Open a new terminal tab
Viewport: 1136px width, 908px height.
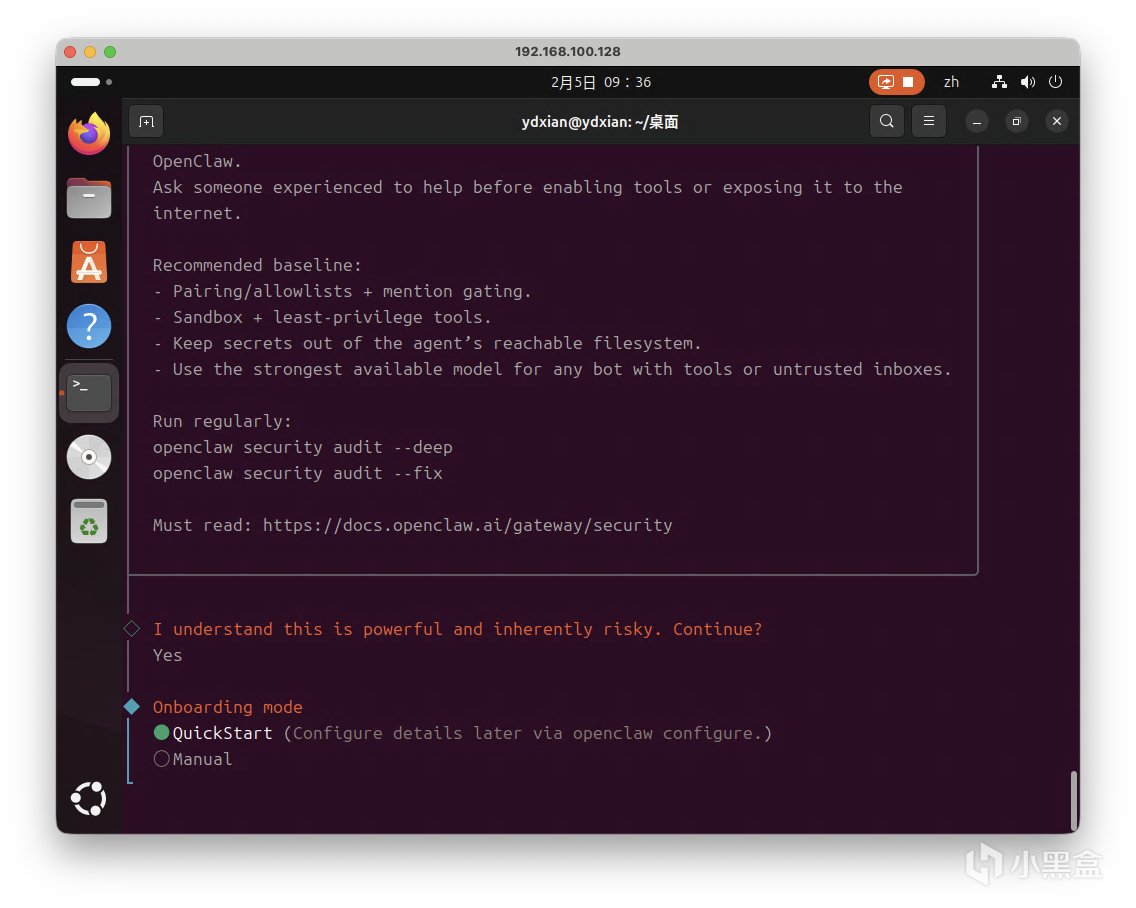pyautogui.click(x=146, y=122)
